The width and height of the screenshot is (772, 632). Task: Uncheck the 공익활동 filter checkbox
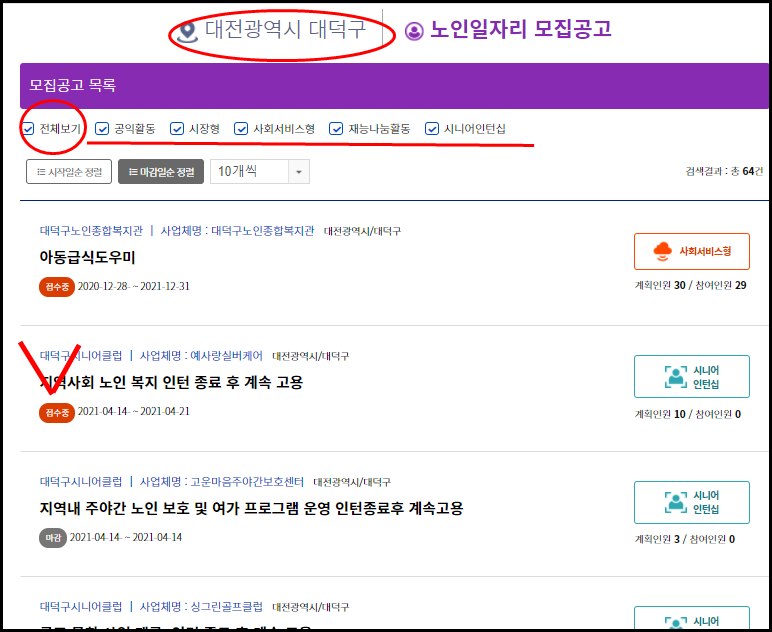tap(102, 128)
